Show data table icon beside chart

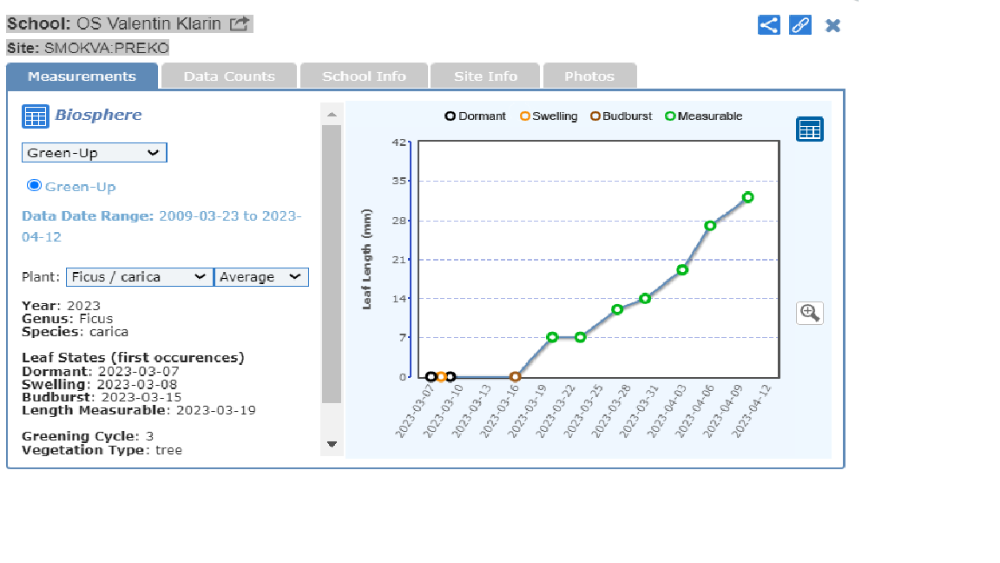click(809, 129)
